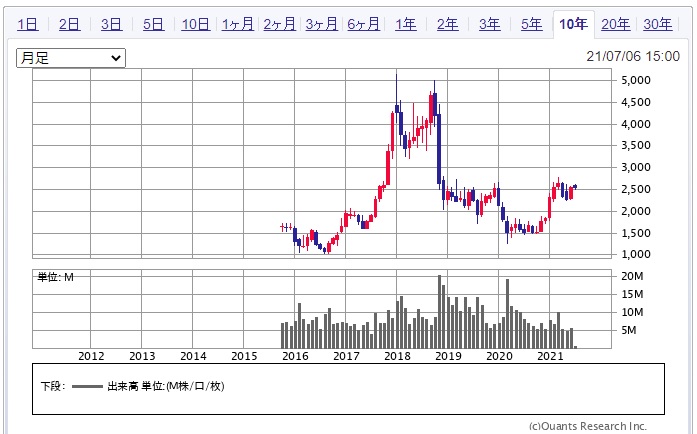Click the 2,000 price axis label
The height and width of the screenshot is (434, 697).
636,211
